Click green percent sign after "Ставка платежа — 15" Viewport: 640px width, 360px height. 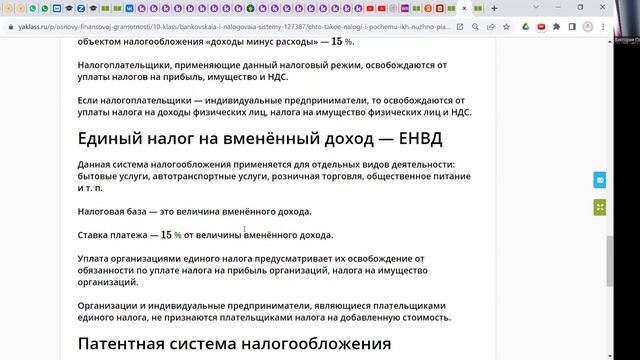point(178,235)
